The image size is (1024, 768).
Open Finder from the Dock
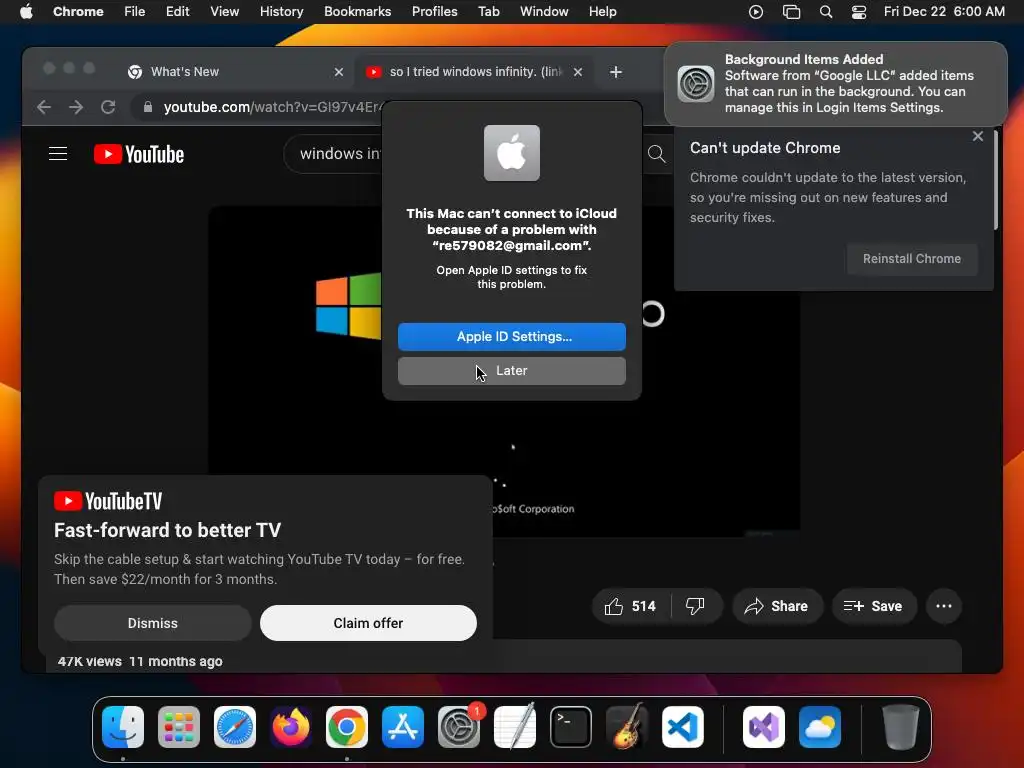tap(123, 727)
